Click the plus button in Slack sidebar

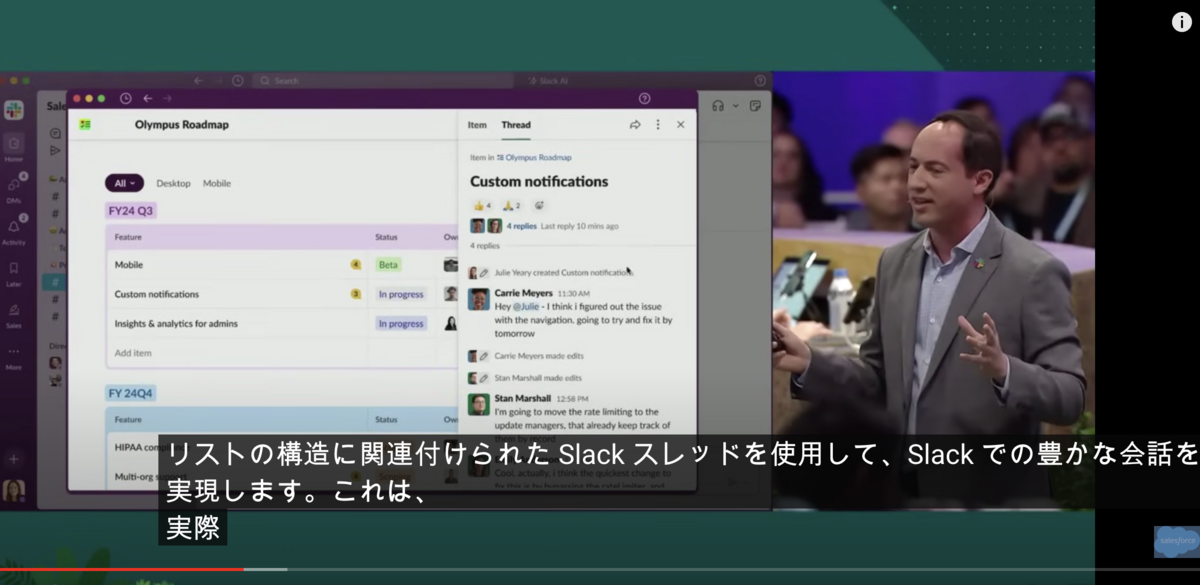(x=14, y=458)
